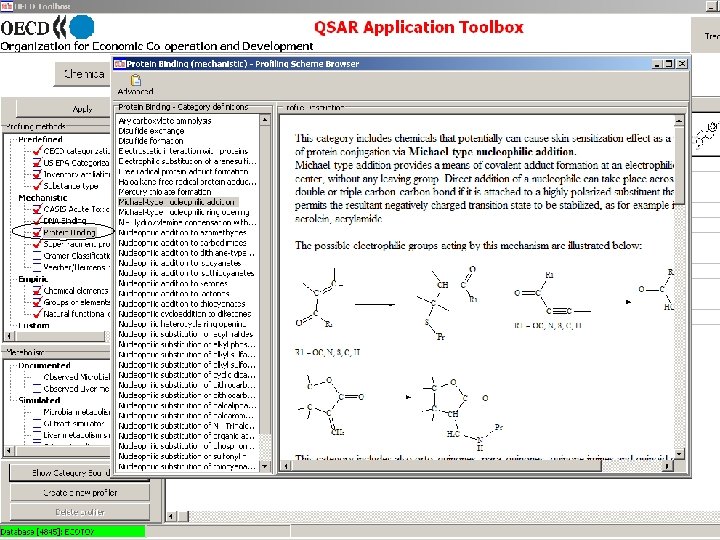The height and width of the screenshot is (540, 720).
Task: Toggle Natural functional groups checkmark
Action: pyautogui.click(x=38, y=314)
